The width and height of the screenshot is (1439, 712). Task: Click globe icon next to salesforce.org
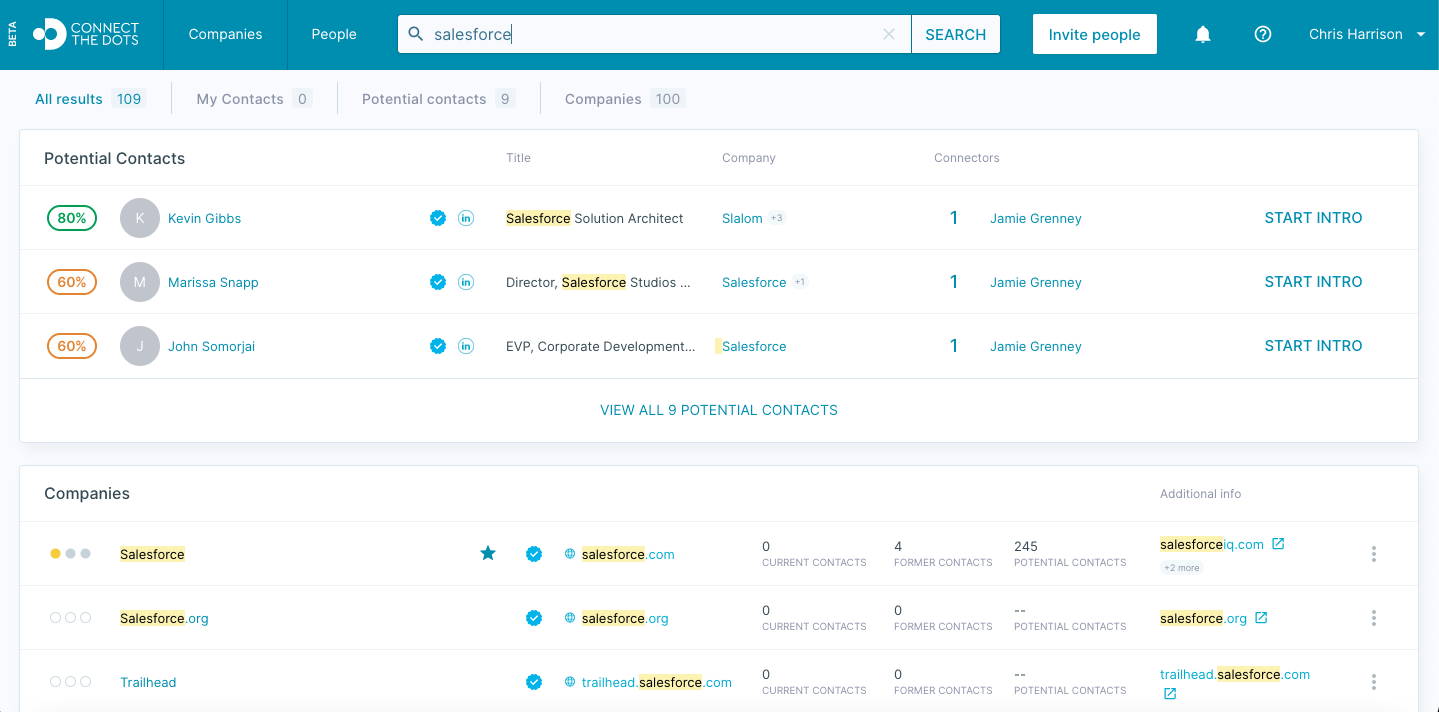[x=570, y=618]
